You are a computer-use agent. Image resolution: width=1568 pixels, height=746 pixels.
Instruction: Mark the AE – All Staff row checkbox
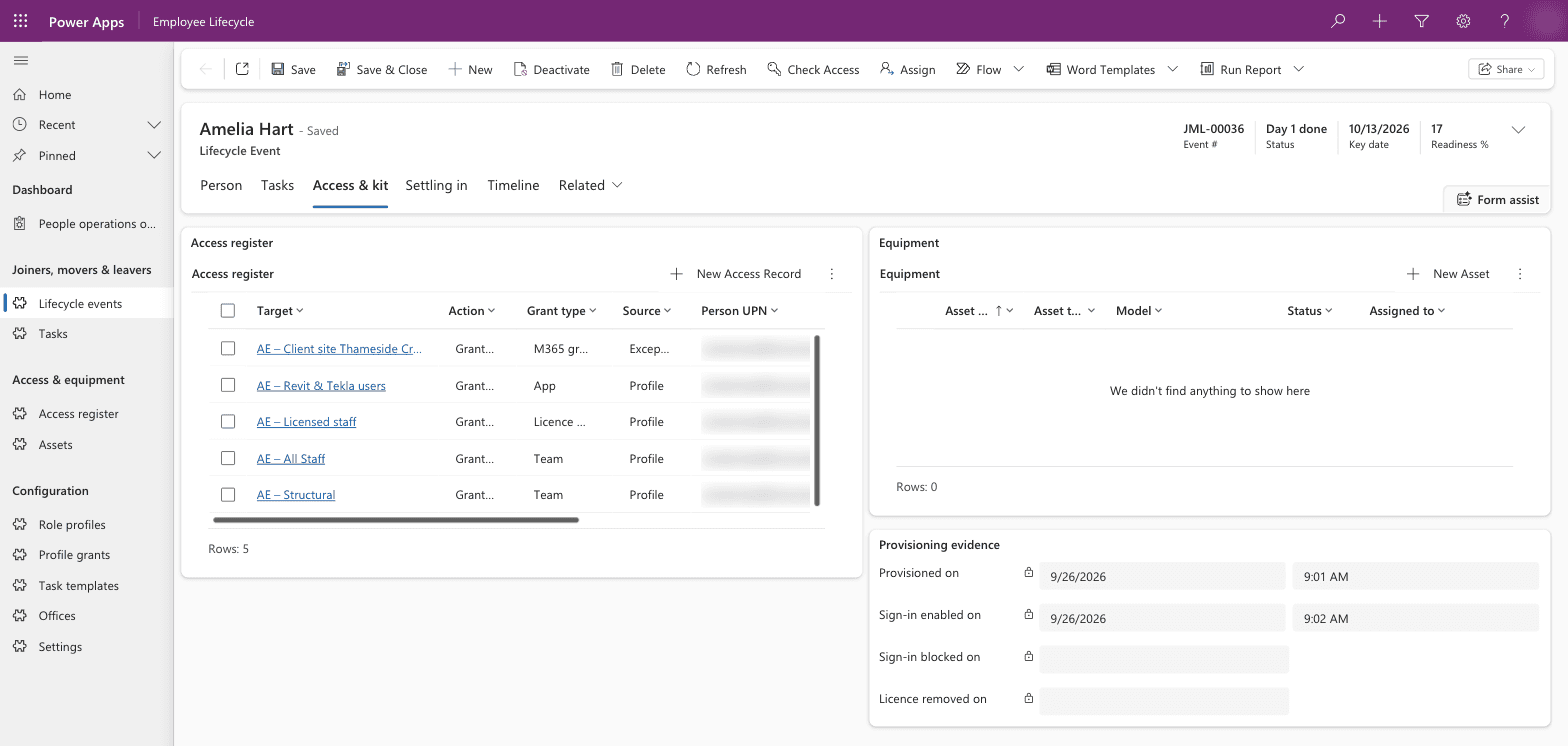(228, 458)
